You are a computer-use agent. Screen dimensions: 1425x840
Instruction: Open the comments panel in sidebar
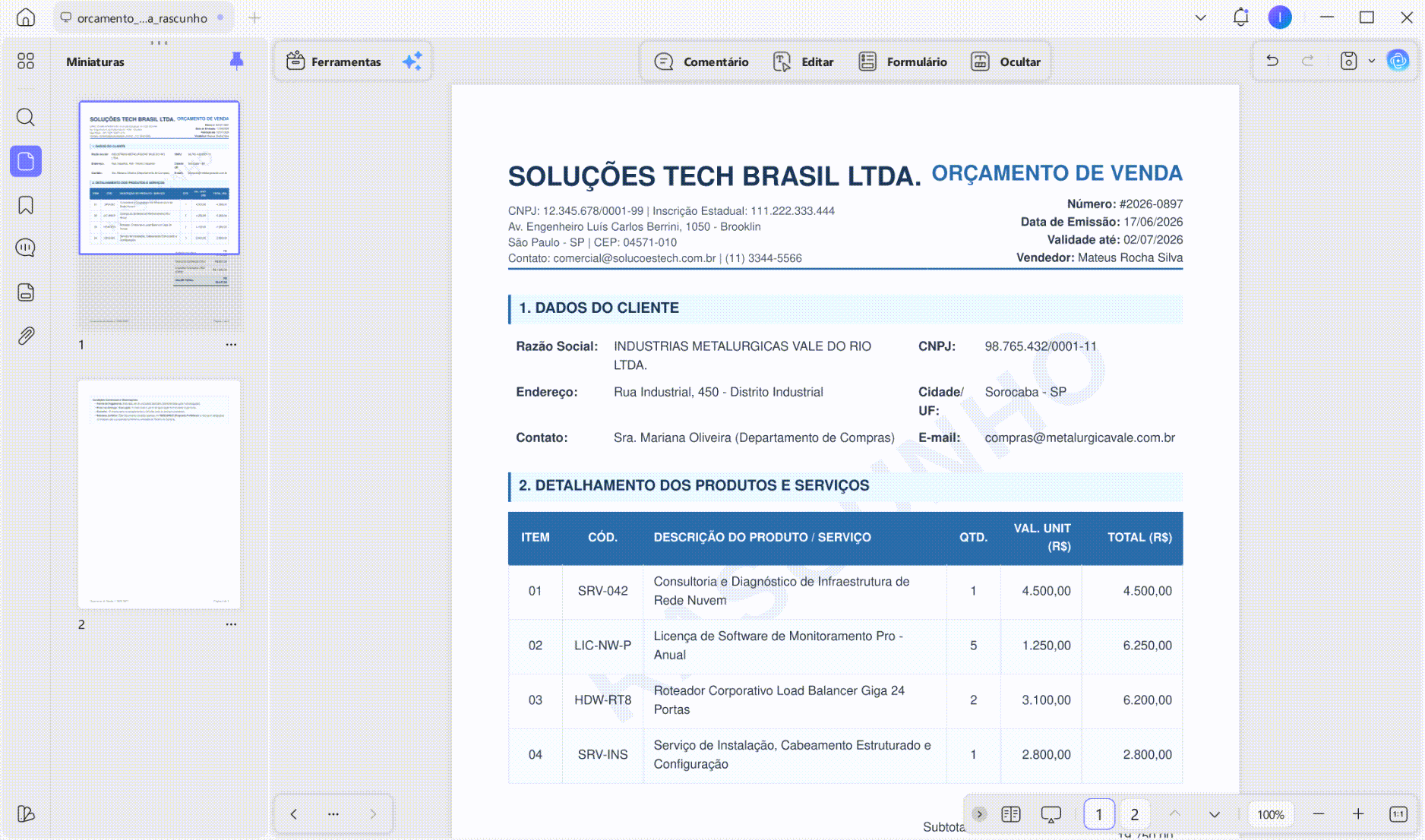tap(26, 248)
